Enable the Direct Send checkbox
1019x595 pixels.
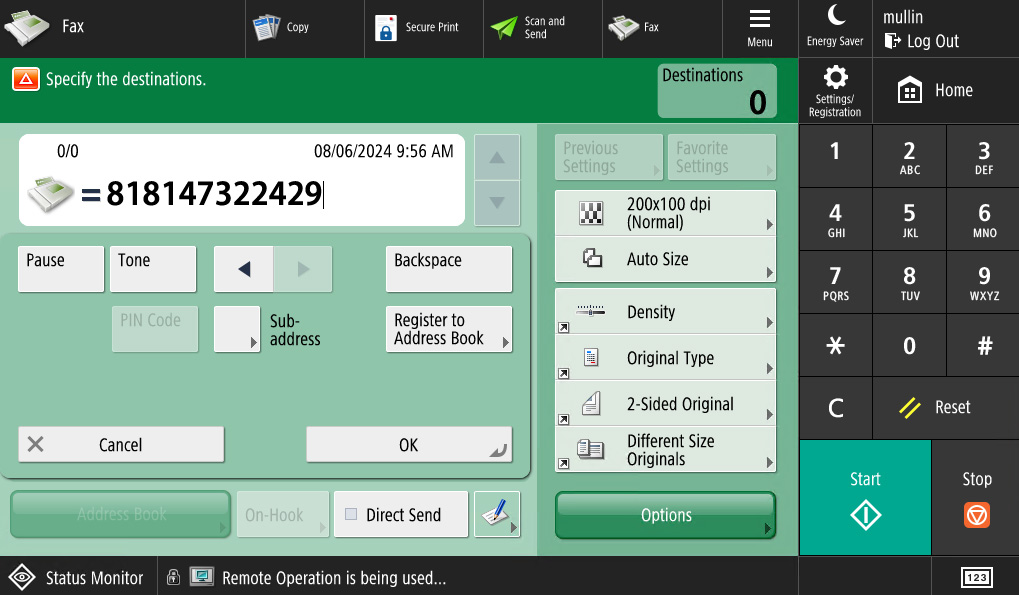click(x=401, y=514)
